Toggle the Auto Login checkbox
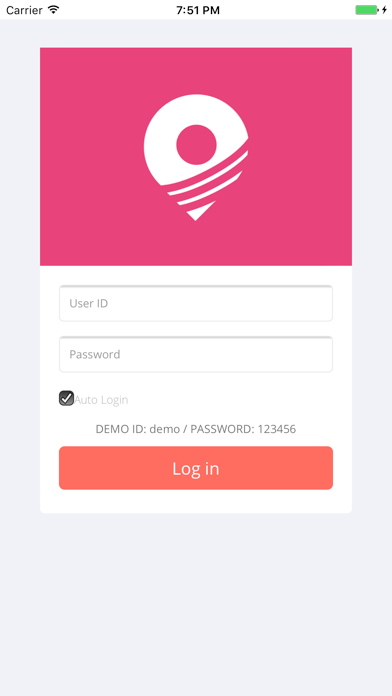This screenshot has width=392, height=696. (67, 398)
